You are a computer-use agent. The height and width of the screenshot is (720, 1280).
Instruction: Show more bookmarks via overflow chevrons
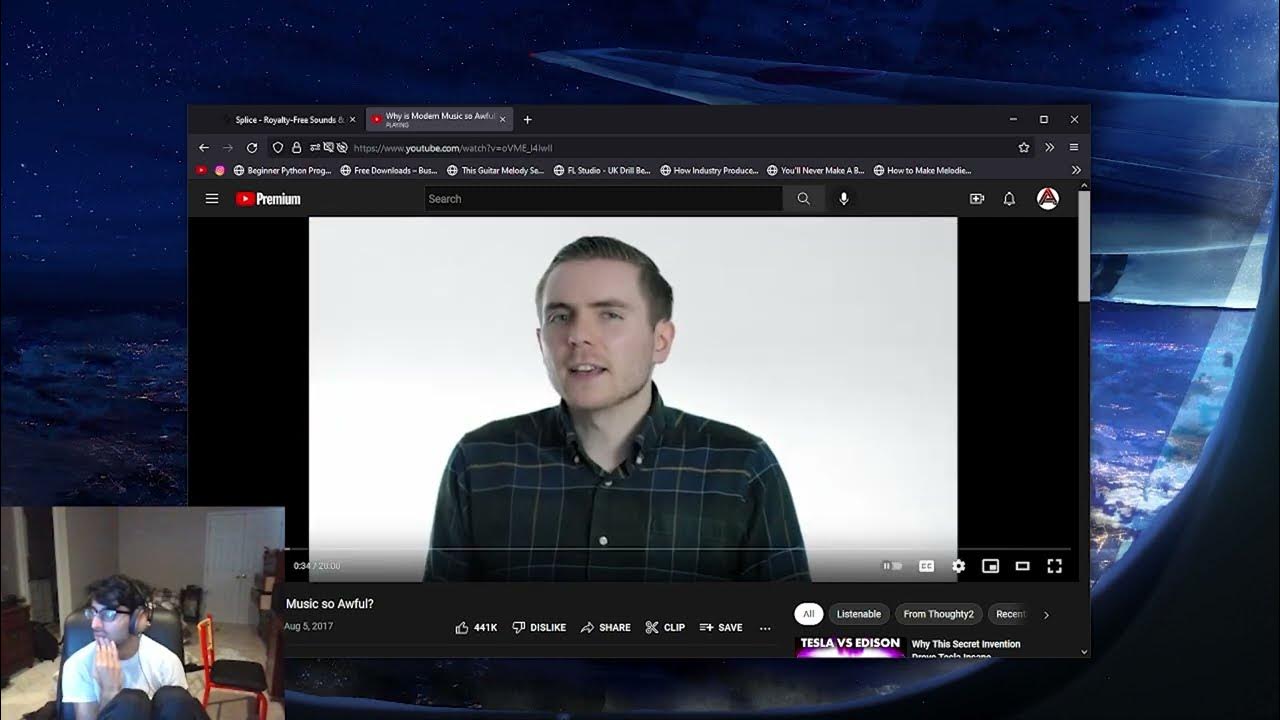[1076, 170]
